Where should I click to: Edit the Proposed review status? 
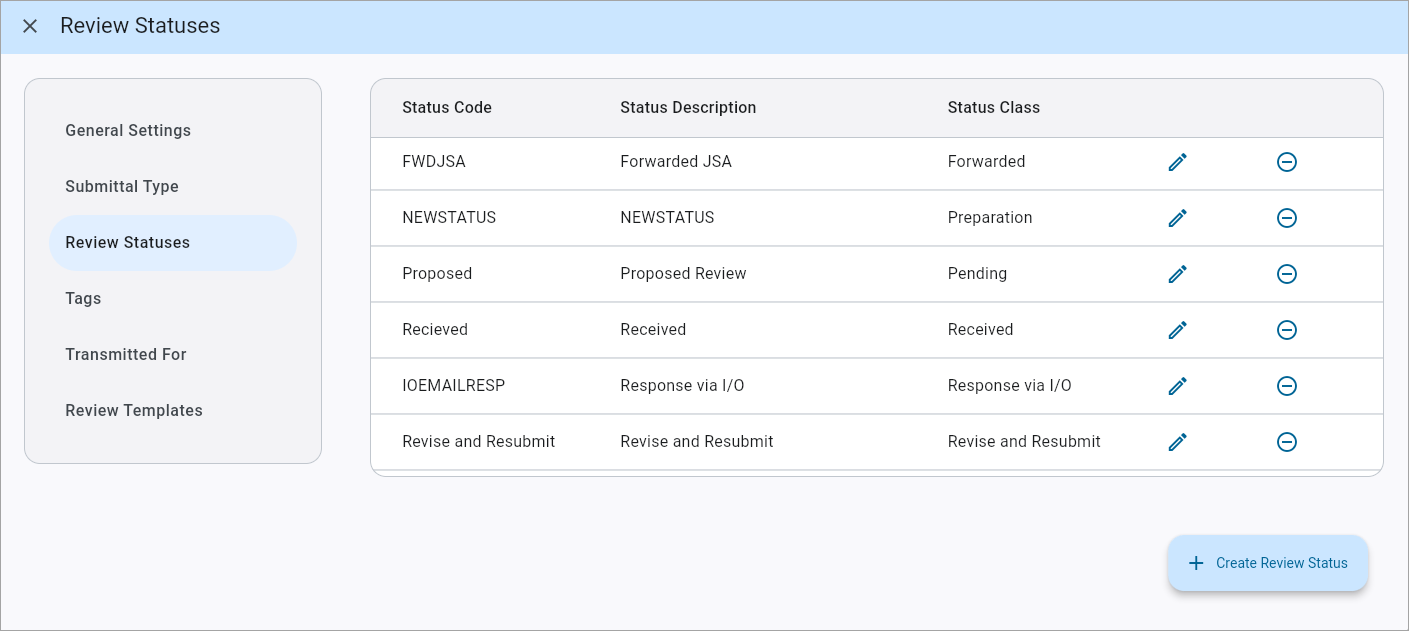1178,273
